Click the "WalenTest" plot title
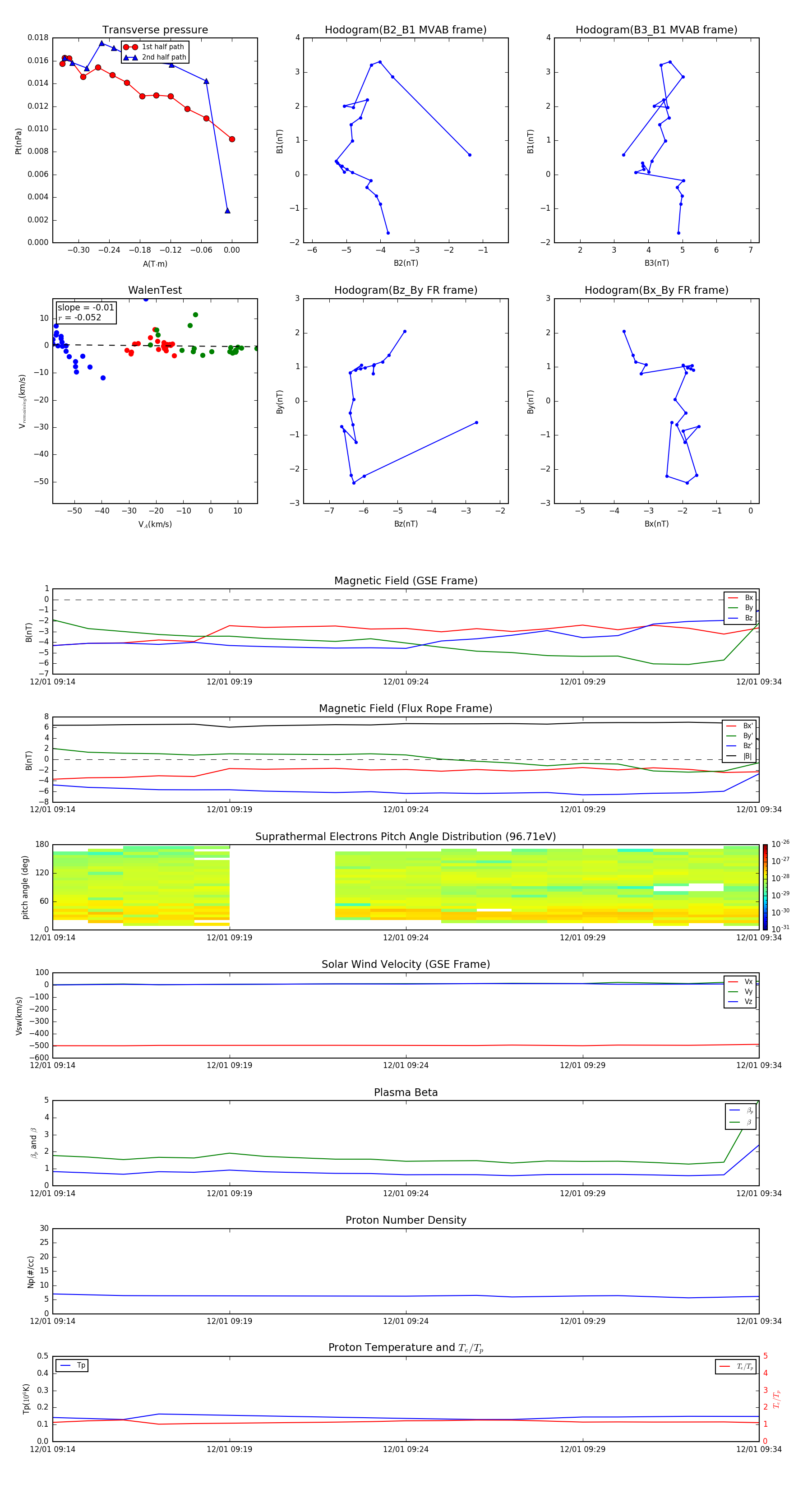Image resolution: width=812 pixels, height=1489 pixels. [x=155, y=290]
